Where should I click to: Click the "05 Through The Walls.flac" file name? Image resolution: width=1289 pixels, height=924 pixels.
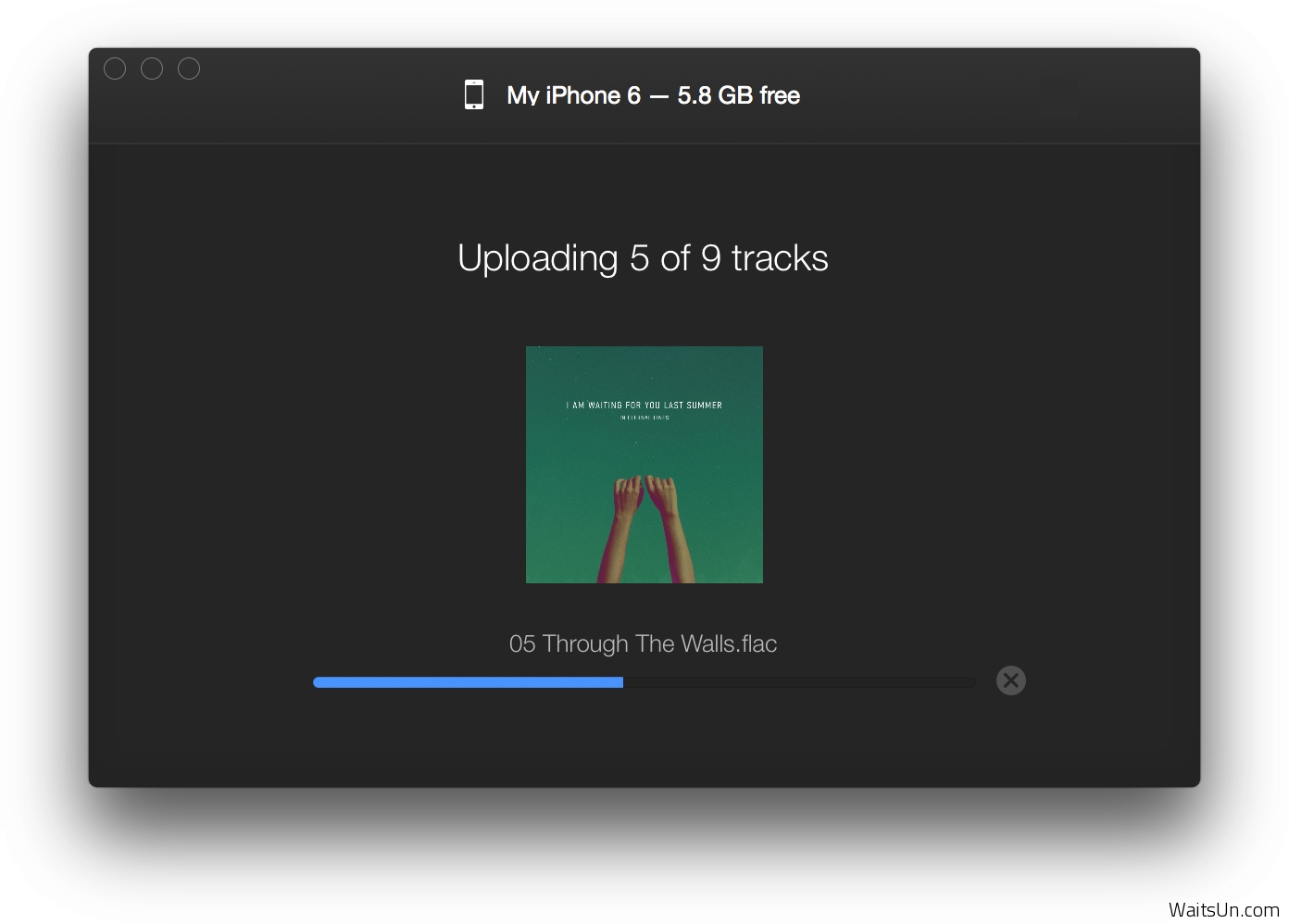tap(643, 643)
